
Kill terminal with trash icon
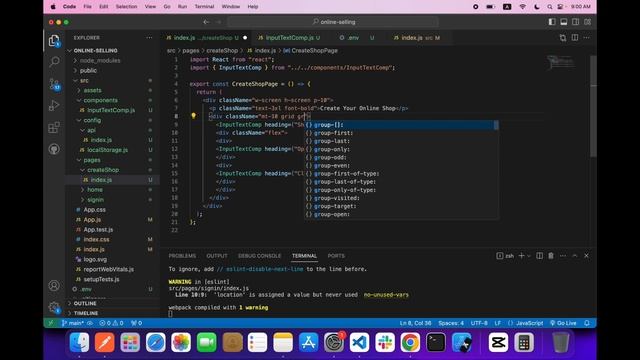coord(551,256)
